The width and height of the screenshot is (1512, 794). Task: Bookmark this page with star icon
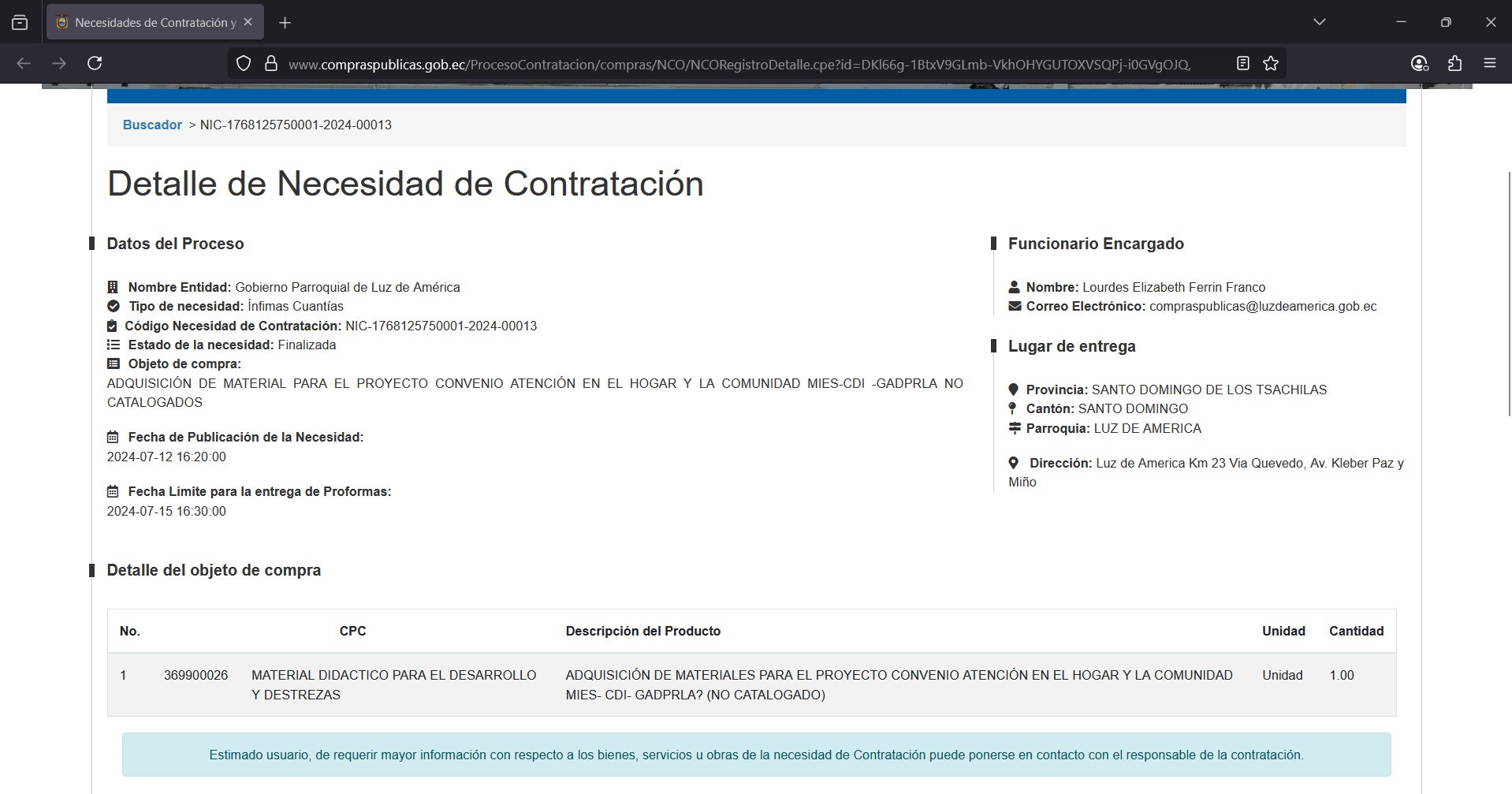tap(1270, 63)
